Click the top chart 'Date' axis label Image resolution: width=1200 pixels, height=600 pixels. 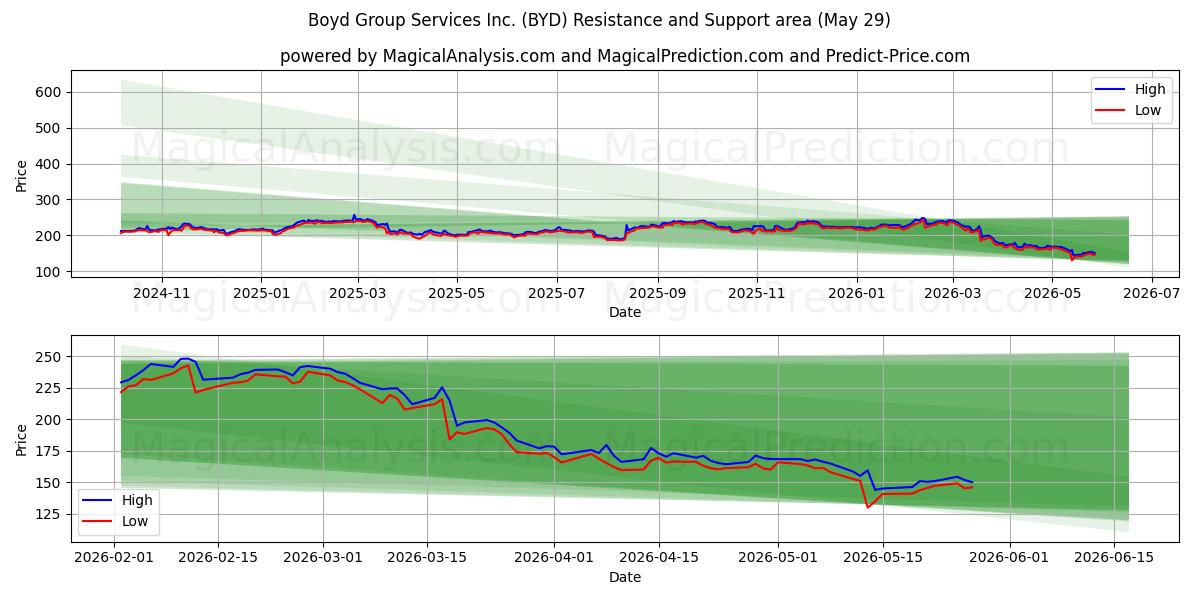coord(625,313)
